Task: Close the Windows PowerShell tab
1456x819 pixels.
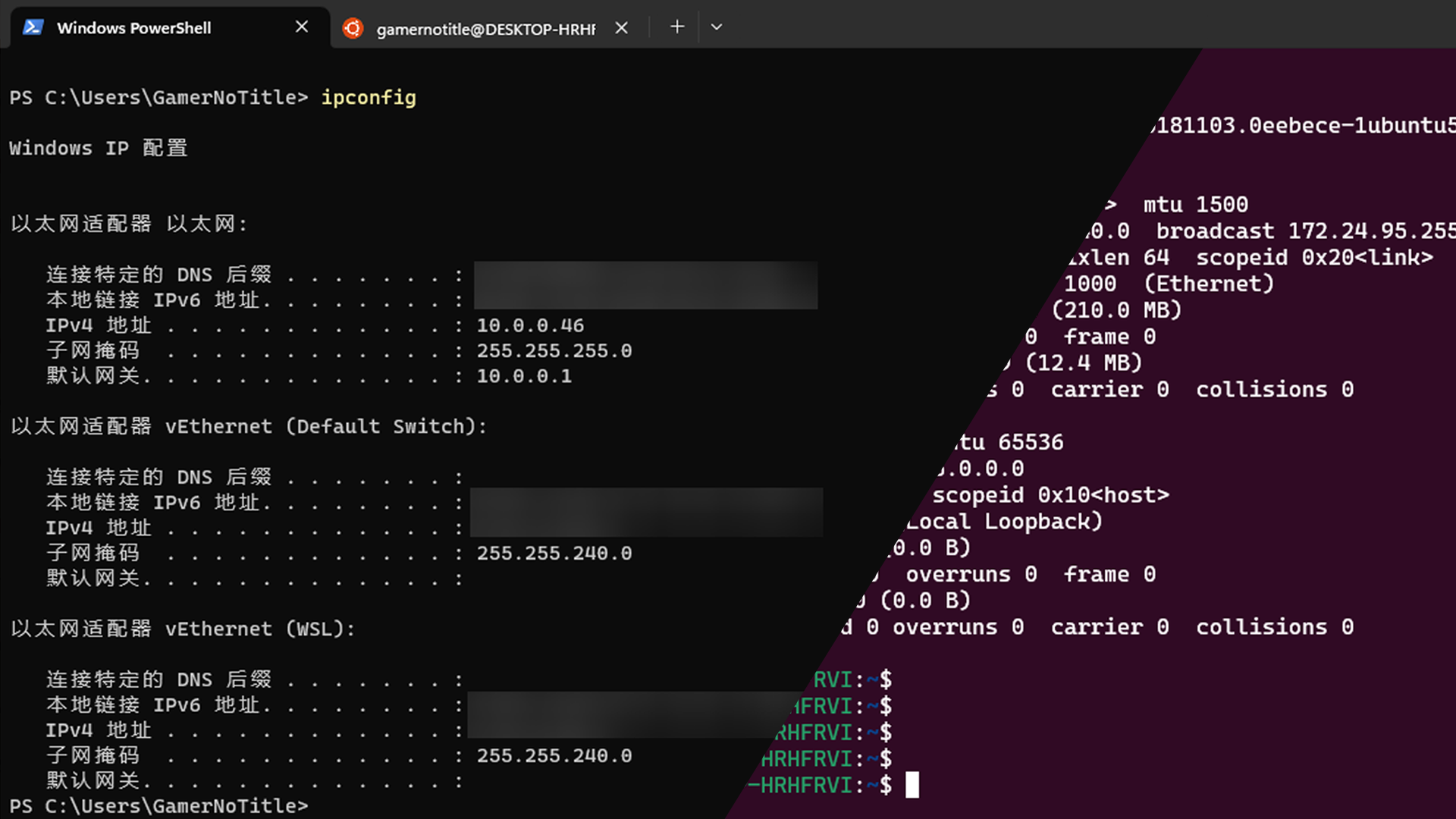Action: tap(302, 27)
